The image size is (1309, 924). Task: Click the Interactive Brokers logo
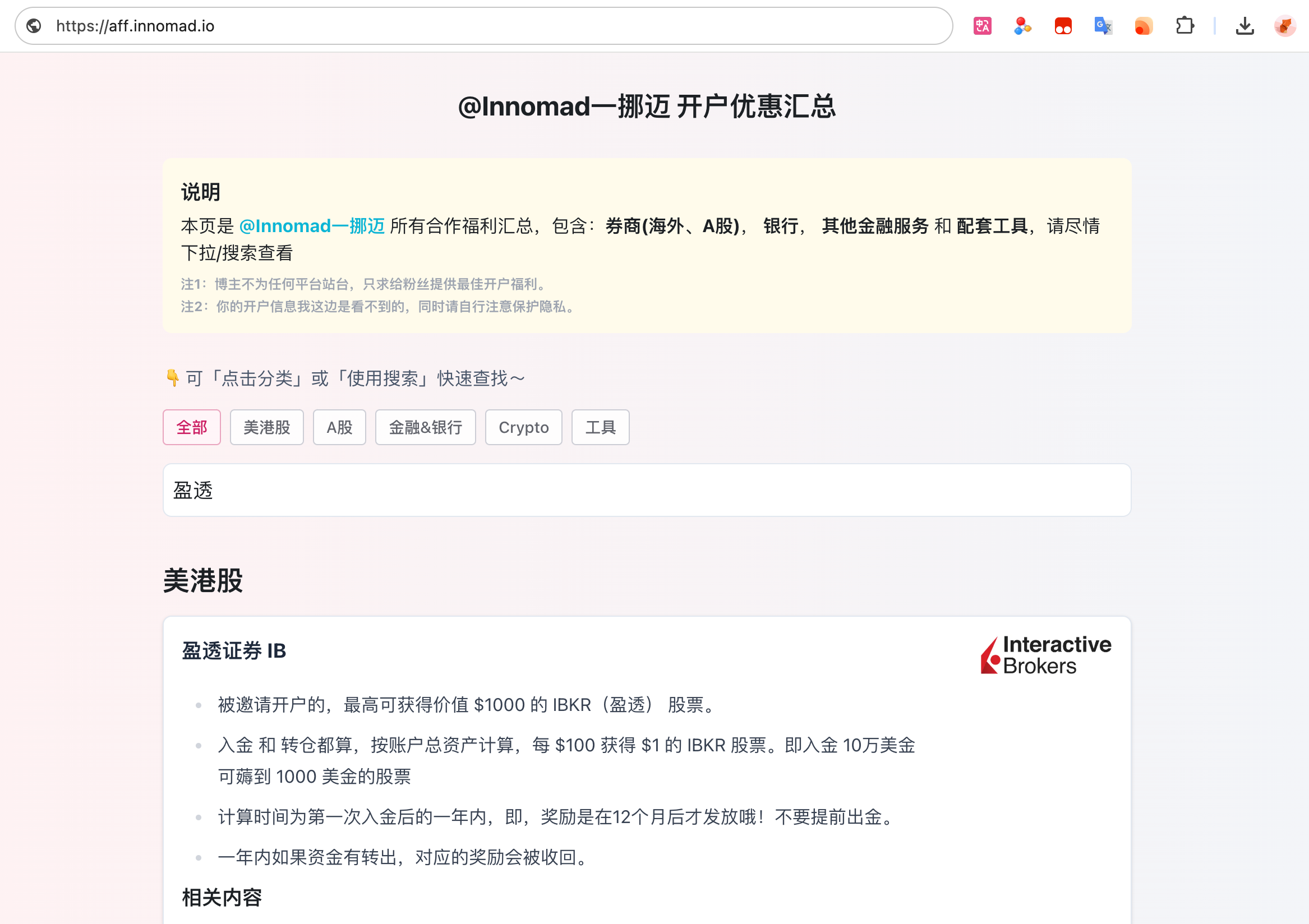pos(1045,655)
